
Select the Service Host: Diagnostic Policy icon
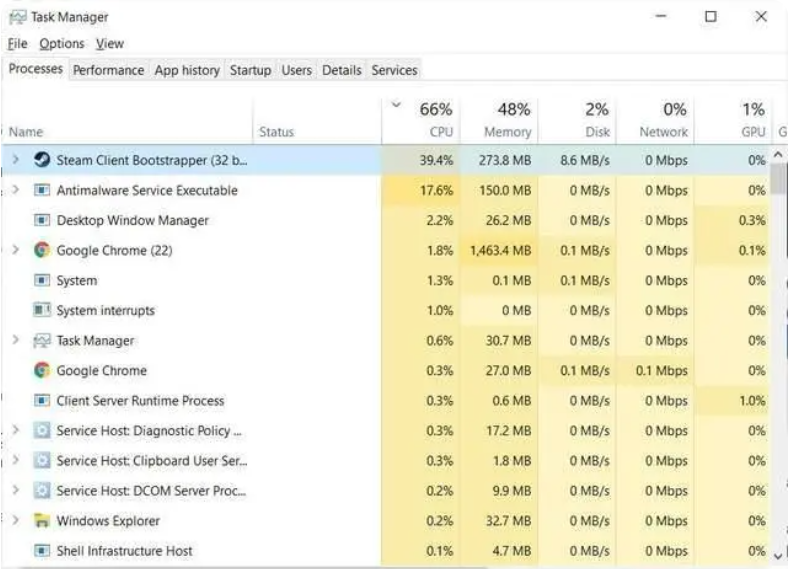pos(42,431)
